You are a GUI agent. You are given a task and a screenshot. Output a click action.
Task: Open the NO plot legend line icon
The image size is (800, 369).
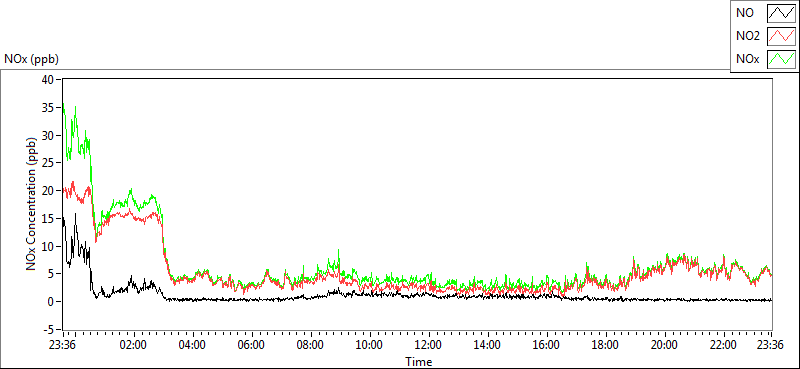pyautogui.click(x=781, y=14)
